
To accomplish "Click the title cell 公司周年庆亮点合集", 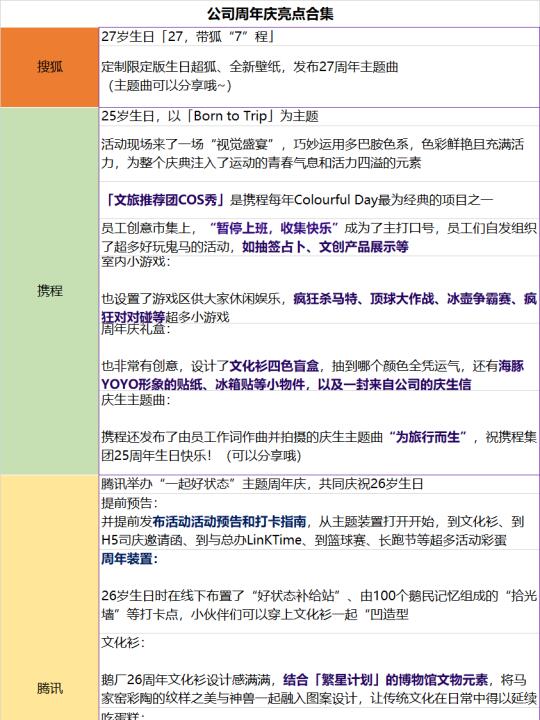I will 270,14.
